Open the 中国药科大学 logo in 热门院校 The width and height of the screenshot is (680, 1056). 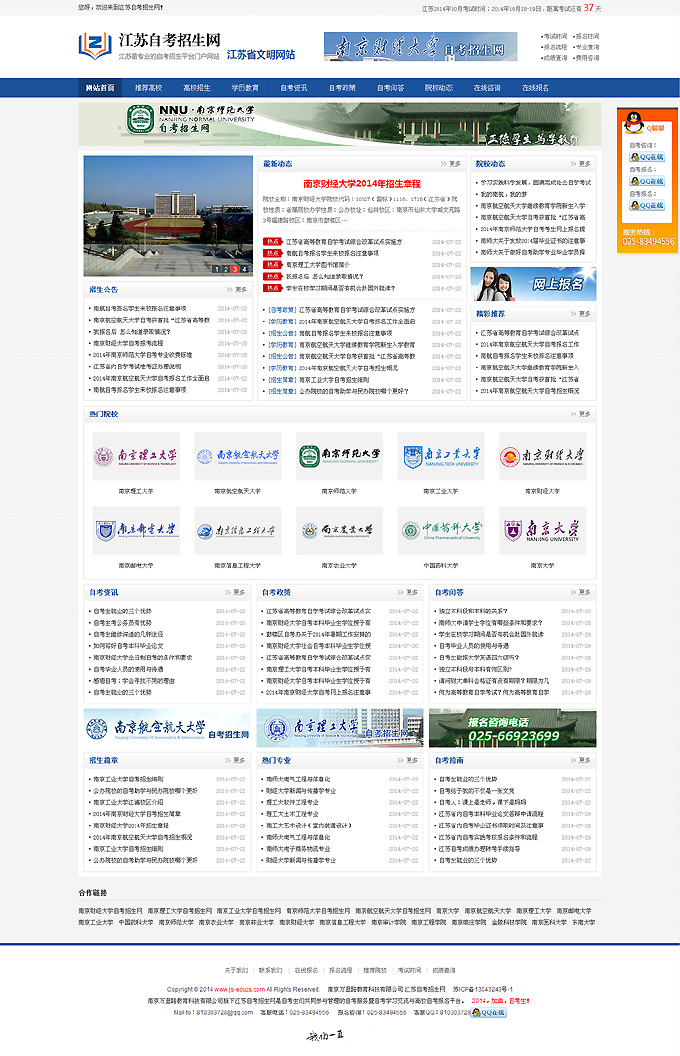tap(441, 531)
